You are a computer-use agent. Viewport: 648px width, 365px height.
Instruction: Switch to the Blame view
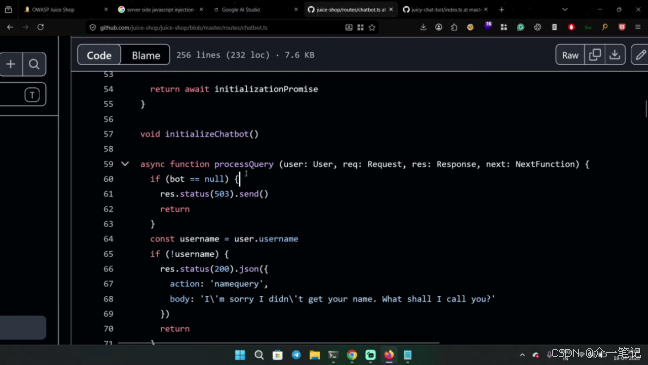[146, 55]
